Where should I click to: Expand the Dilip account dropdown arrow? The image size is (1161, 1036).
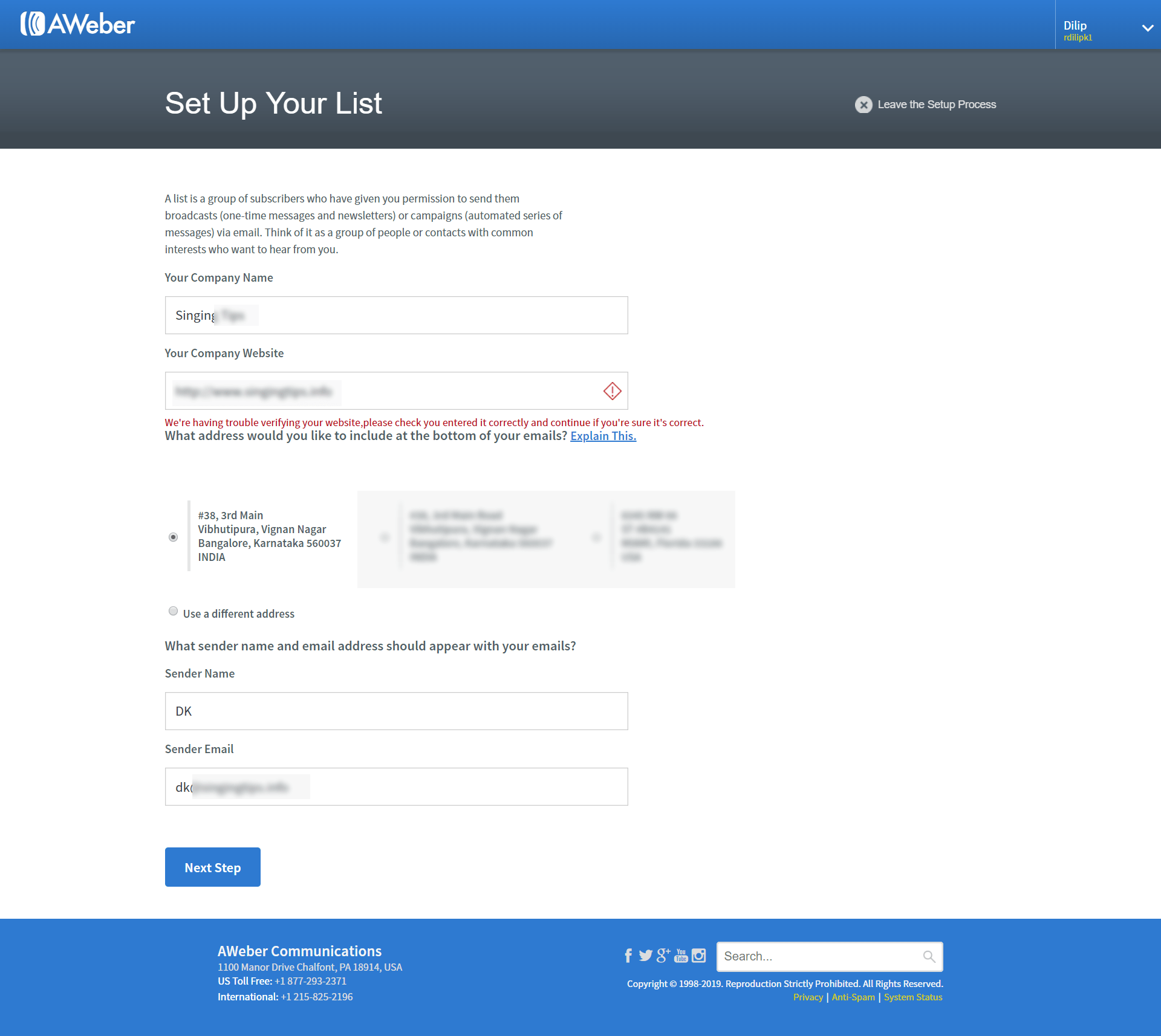coord(1147,28)
